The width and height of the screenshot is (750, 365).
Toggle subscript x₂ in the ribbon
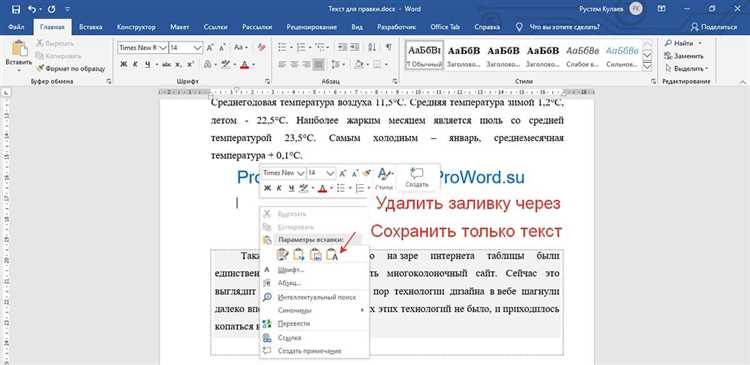click(177, 64)
